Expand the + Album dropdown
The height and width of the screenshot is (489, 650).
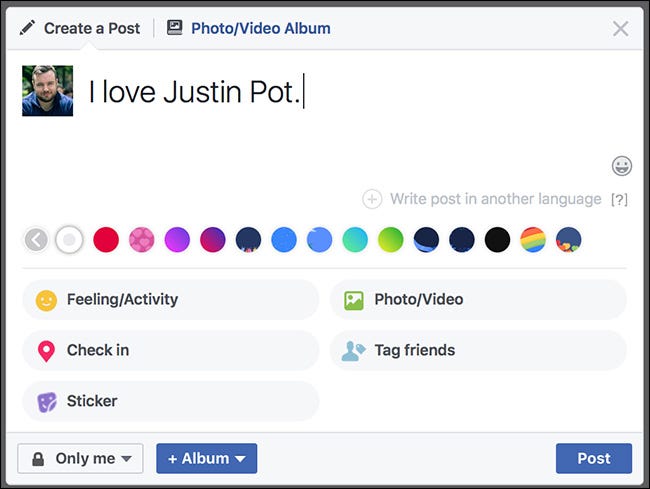click(206, 458)
